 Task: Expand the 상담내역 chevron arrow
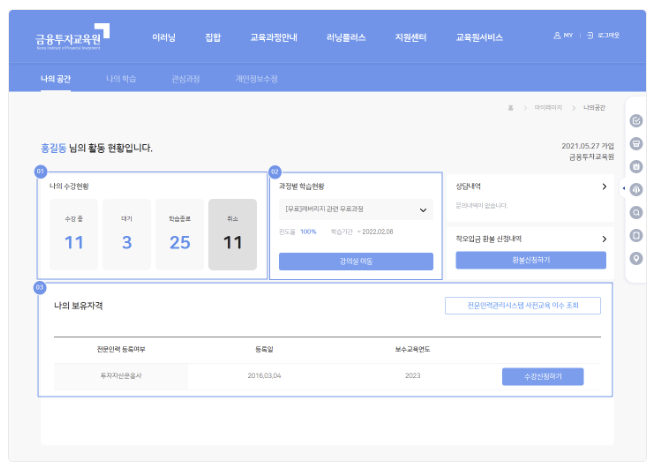[x=604, y=187]
